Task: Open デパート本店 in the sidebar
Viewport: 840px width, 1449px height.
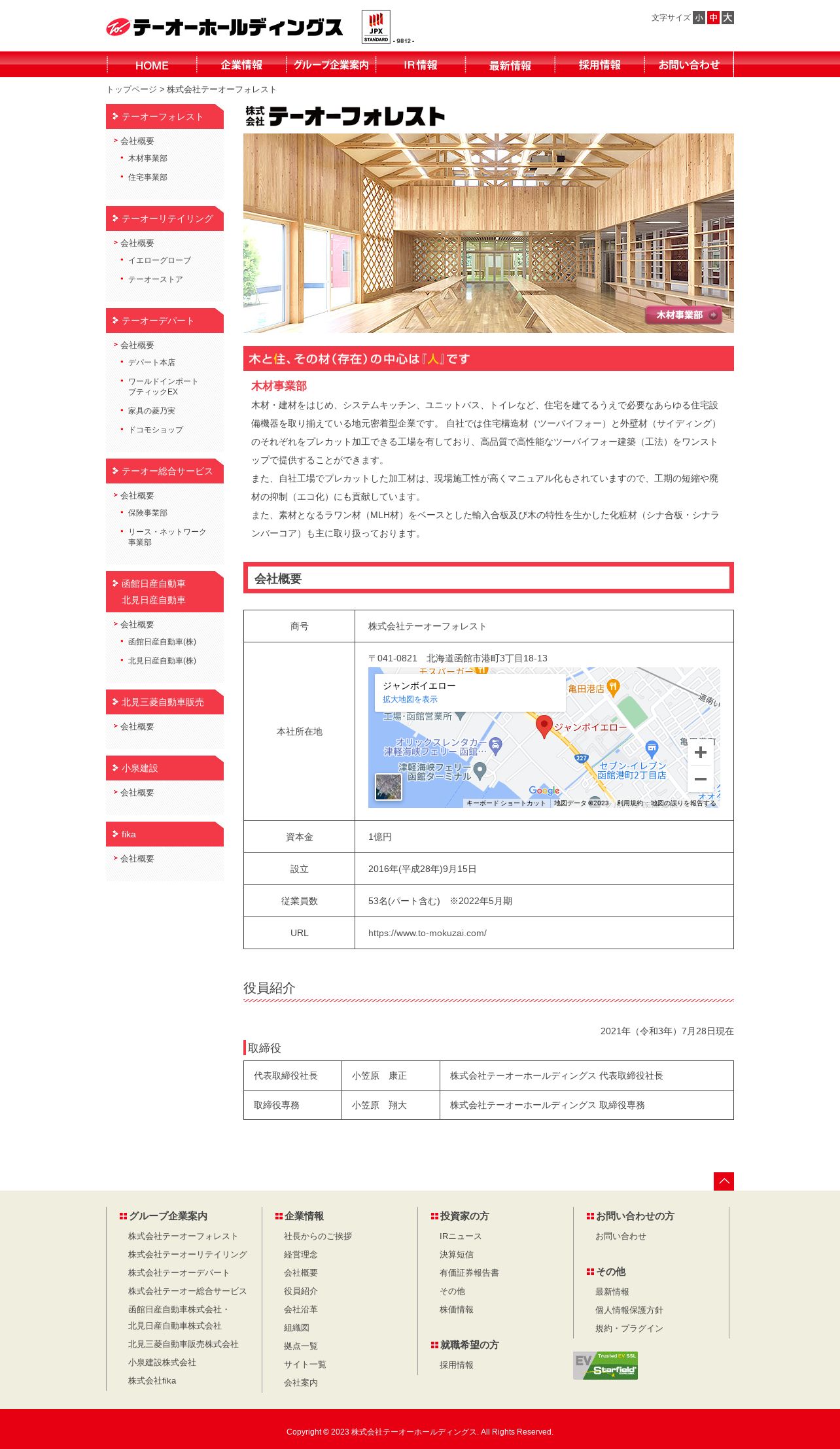Action: pos(152,362)
